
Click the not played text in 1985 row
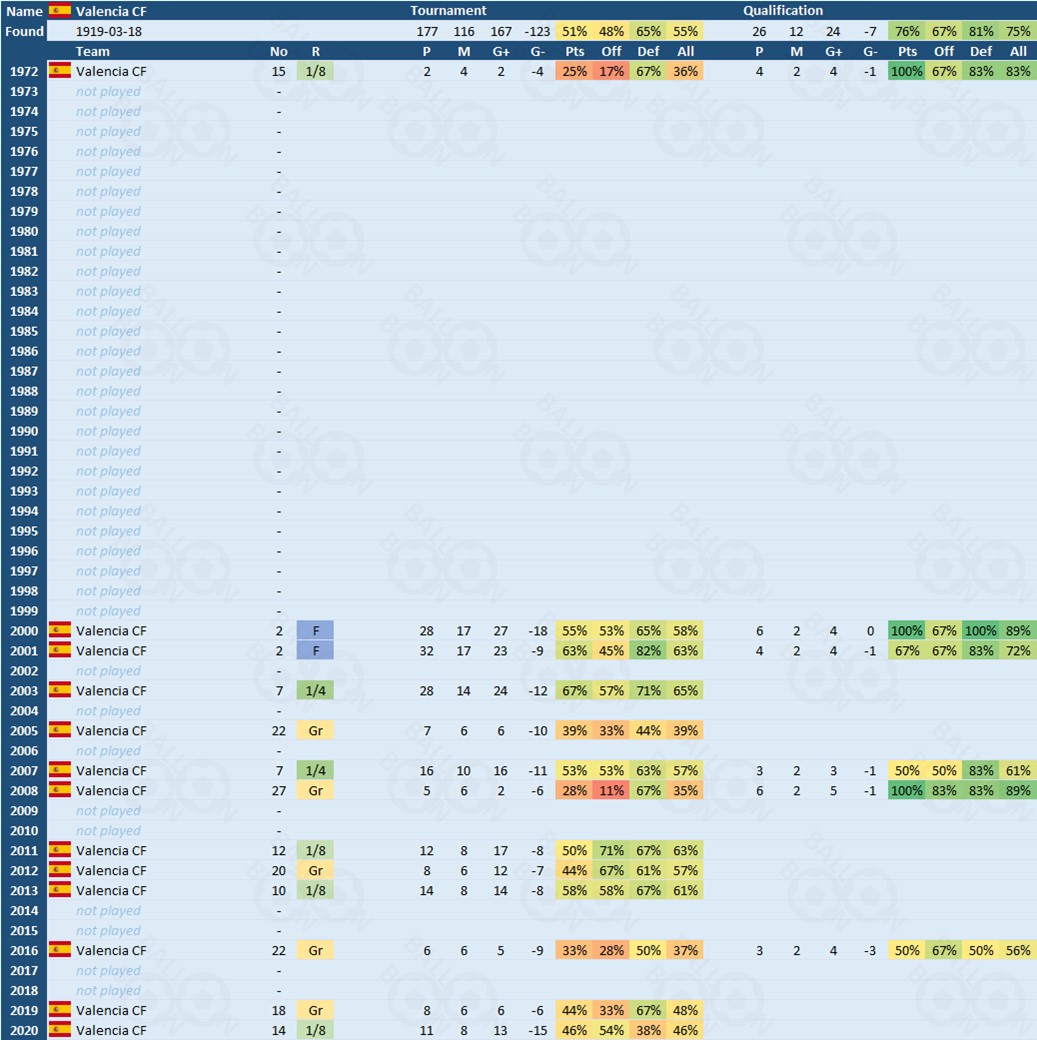coord(108,331)
